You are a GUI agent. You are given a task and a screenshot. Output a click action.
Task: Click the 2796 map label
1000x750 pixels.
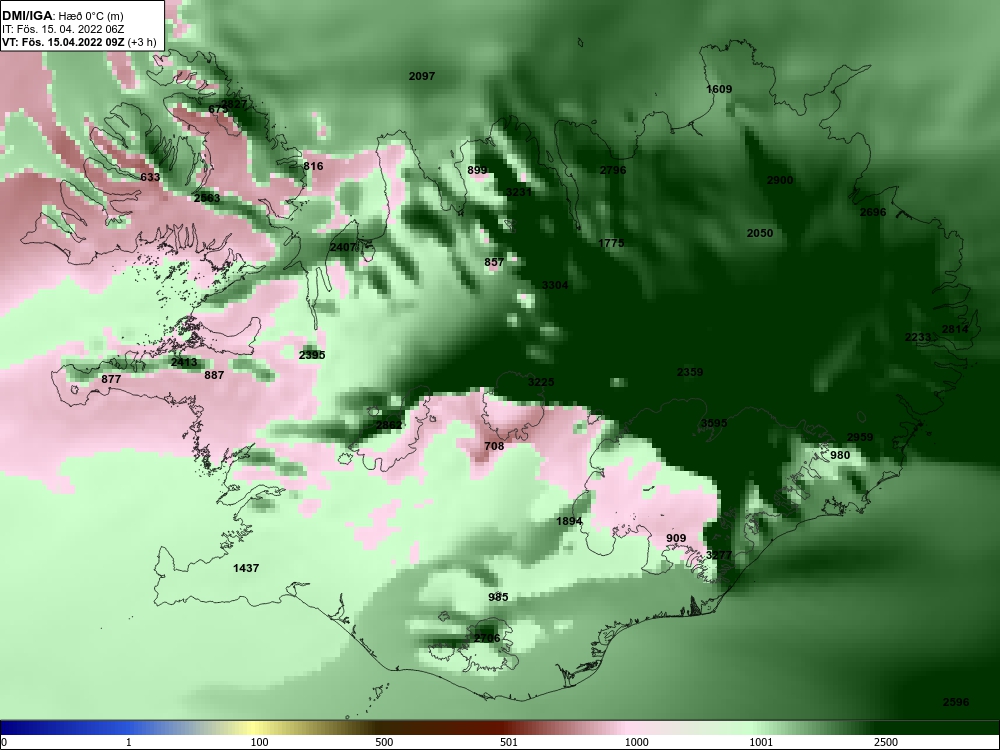click(613, 170)
